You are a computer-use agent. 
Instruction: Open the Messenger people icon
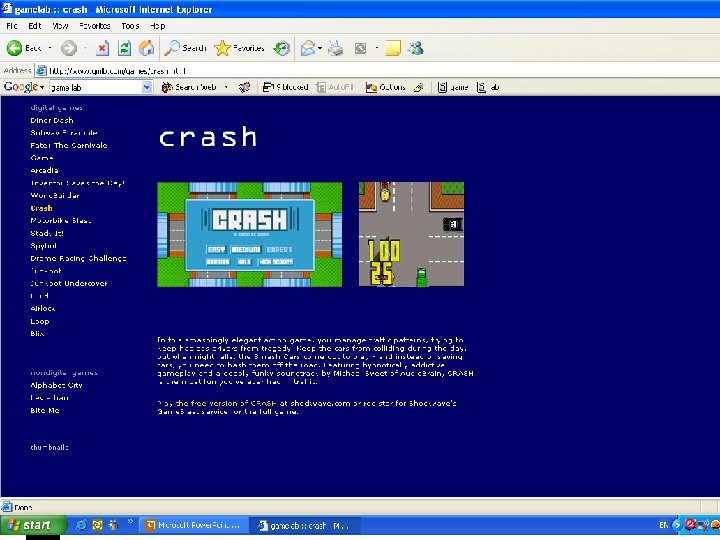point(416,48)
